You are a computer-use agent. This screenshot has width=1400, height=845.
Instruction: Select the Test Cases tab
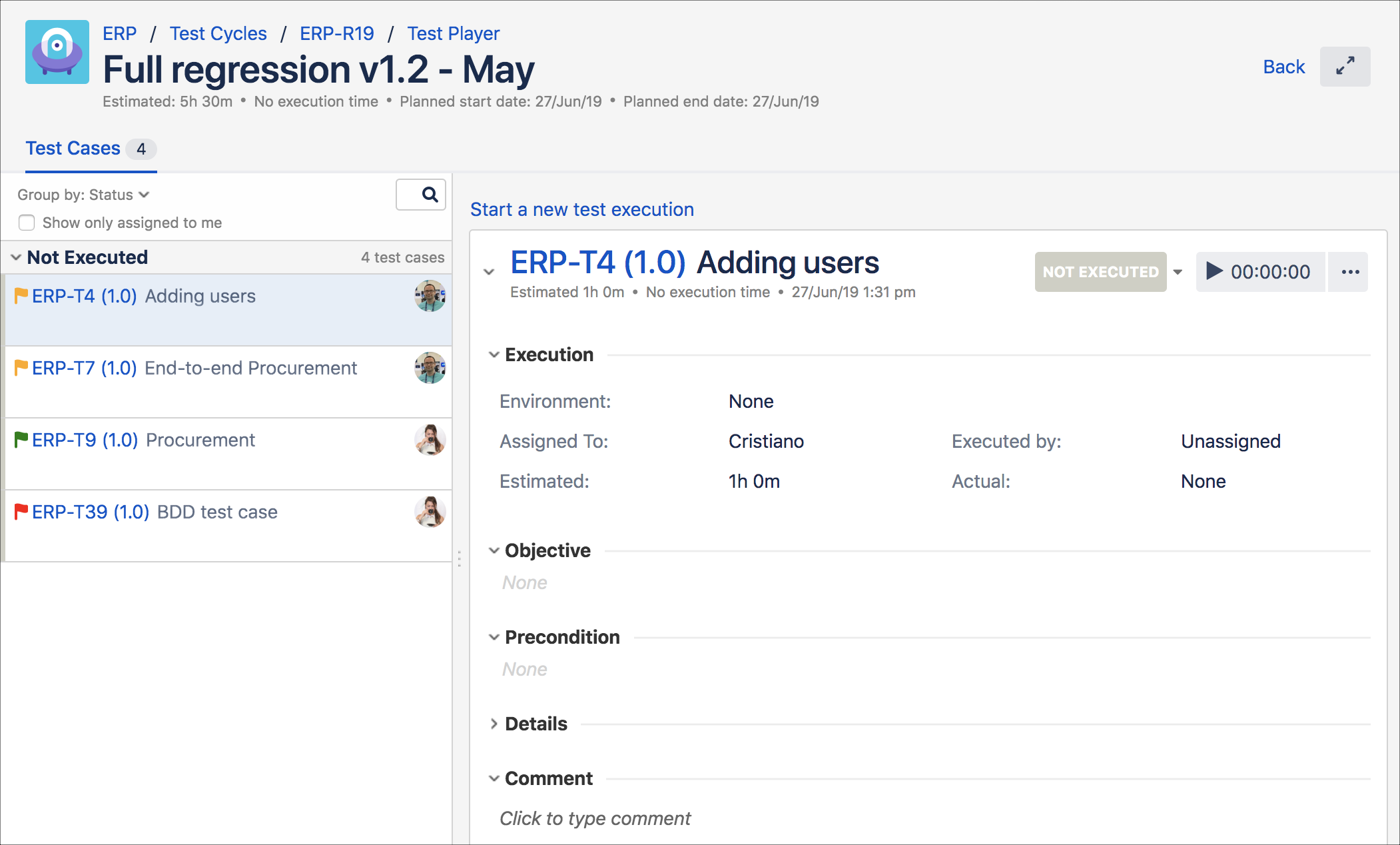[x=73, y=148]
